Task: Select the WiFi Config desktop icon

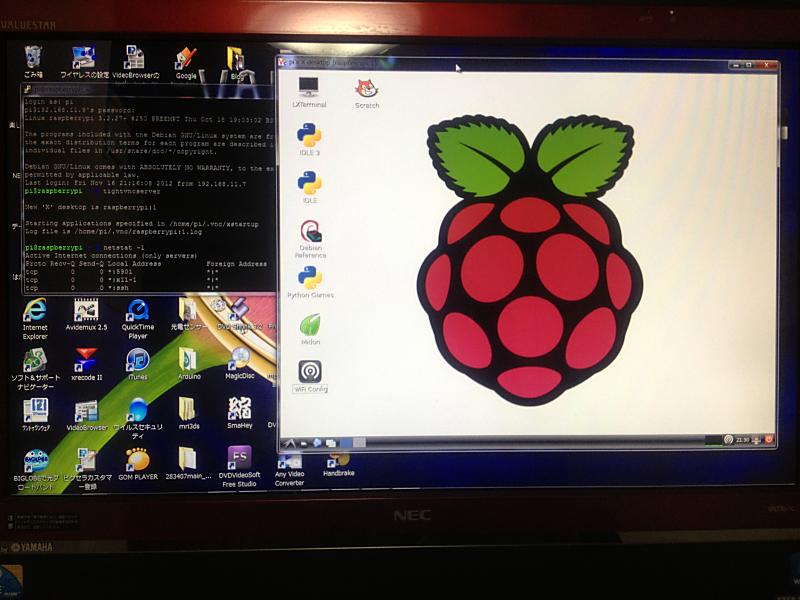Action: [x=310, y=377]
